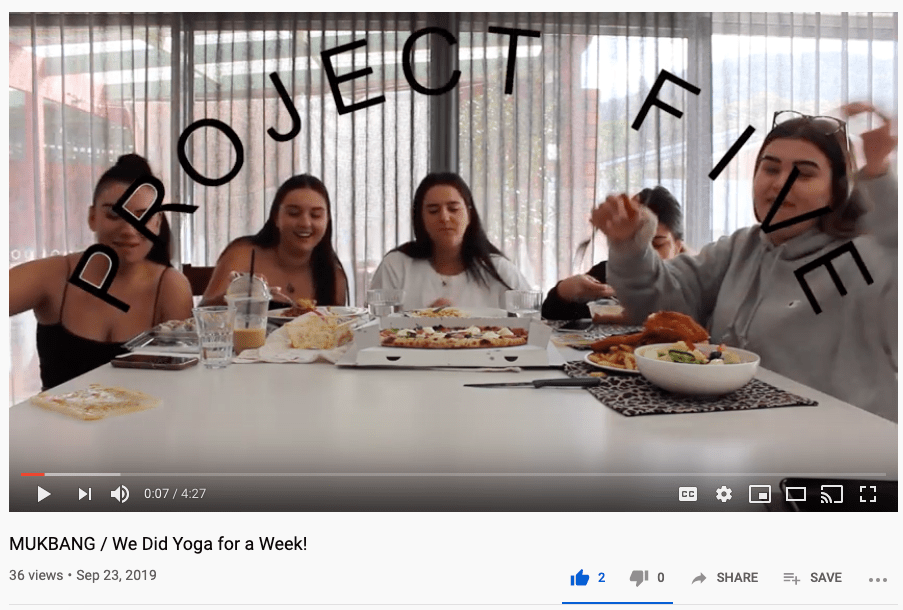
Task: Click the SHARE text label
Action: (737, 578)
